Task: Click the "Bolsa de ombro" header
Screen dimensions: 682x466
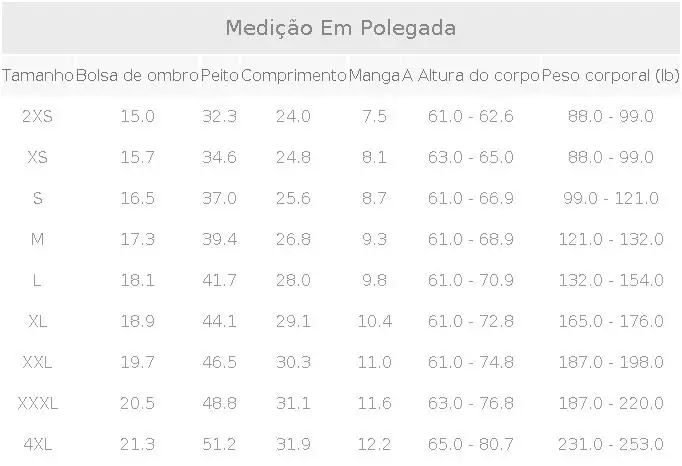Action: 137,75
